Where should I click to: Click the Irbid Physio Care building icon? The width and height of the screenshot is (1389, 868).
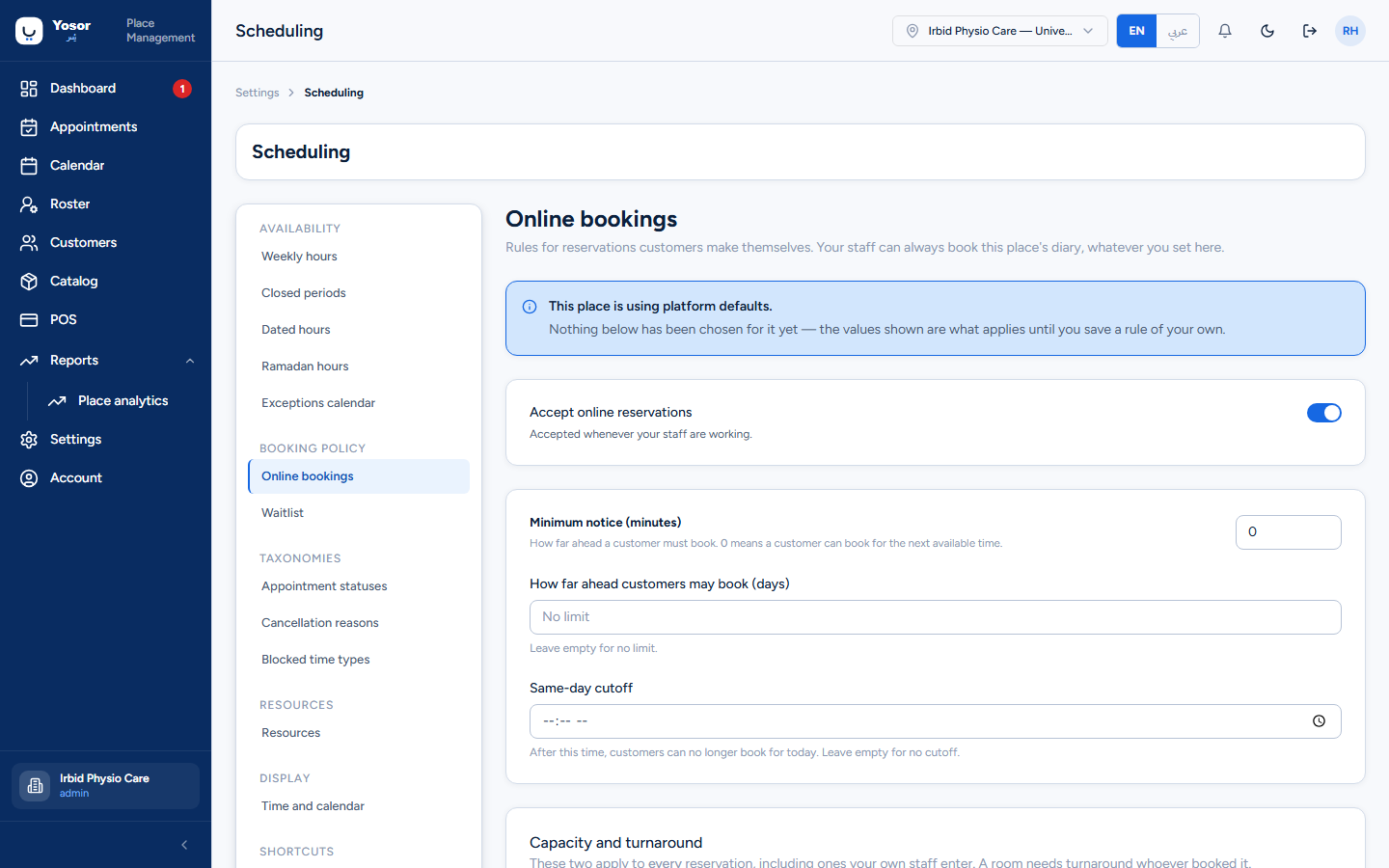pos(35,786)
